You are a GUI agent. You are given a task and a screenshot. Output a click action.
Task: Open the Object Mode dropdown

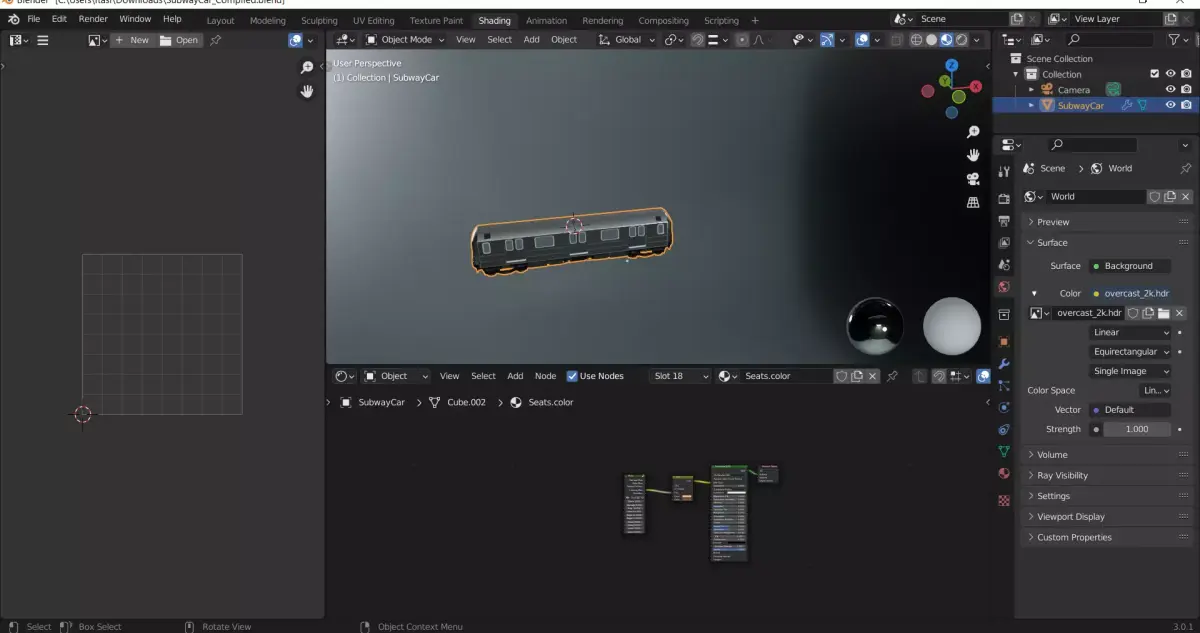click(407, 40)
